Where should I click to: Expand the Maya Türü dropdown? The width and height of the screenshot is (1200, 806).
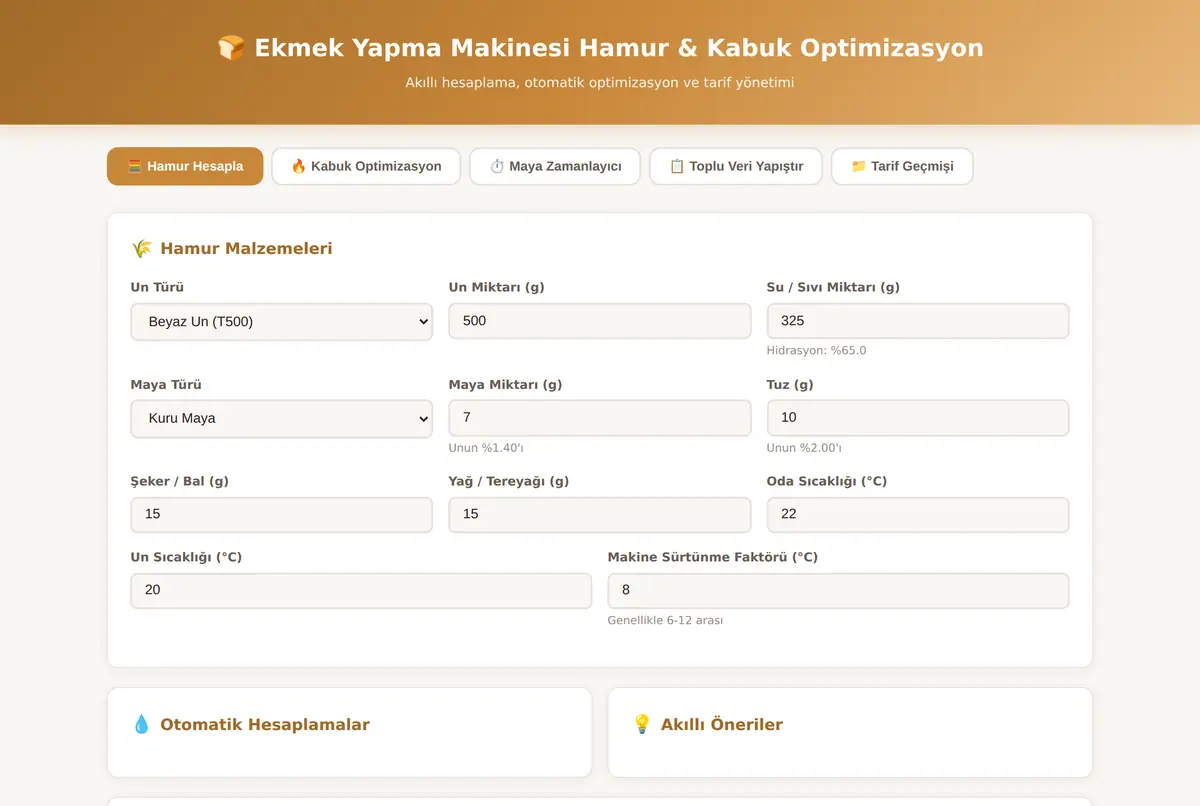(281, 419)
